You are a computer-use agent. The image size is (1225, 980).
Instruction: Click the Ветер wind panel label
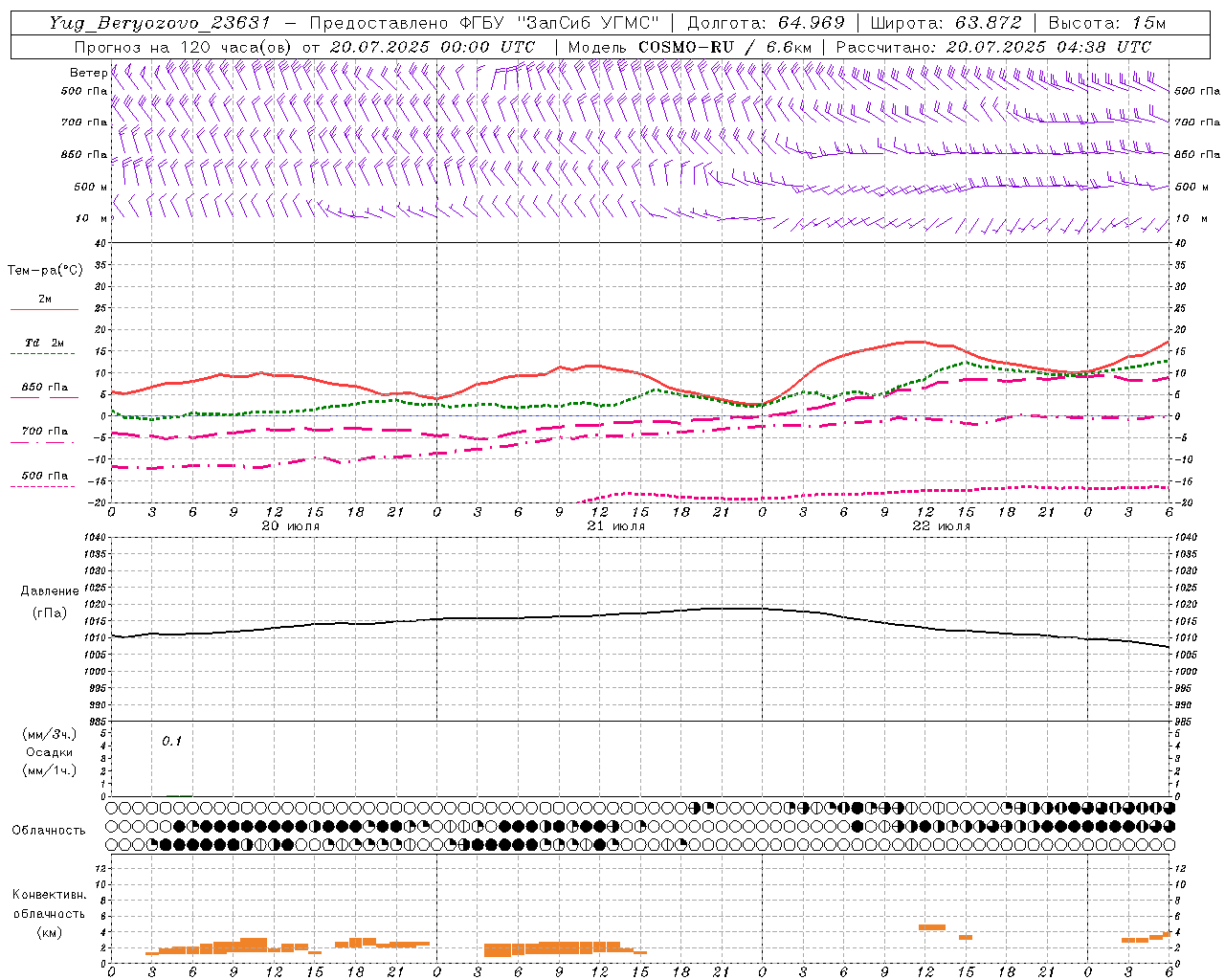[88, 73]
